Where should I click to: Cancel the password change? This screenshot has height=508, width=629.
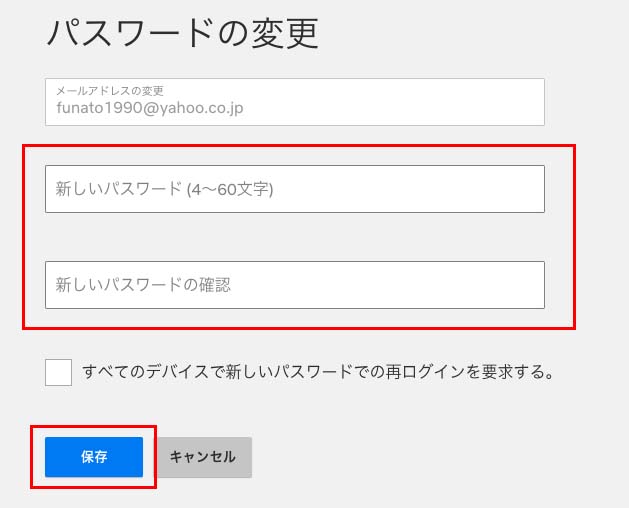click(203, 457)
